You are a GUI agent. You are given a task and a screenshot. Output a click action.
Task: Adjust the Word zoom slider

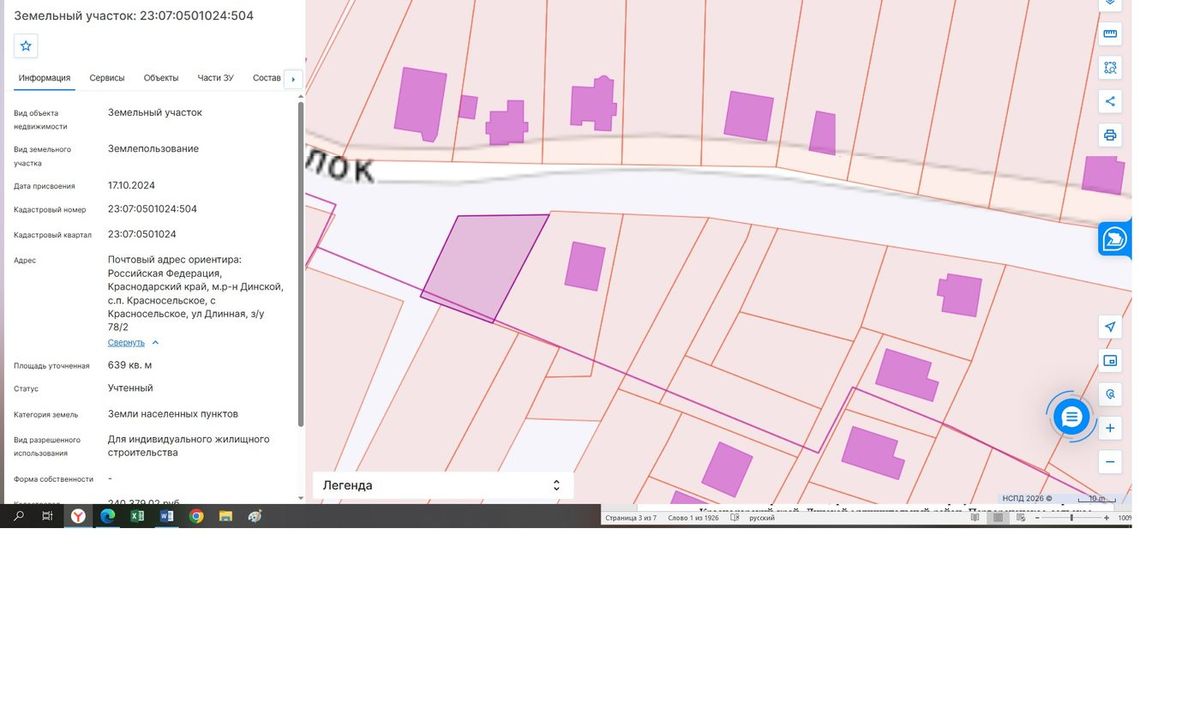(x=1071, y=518)
